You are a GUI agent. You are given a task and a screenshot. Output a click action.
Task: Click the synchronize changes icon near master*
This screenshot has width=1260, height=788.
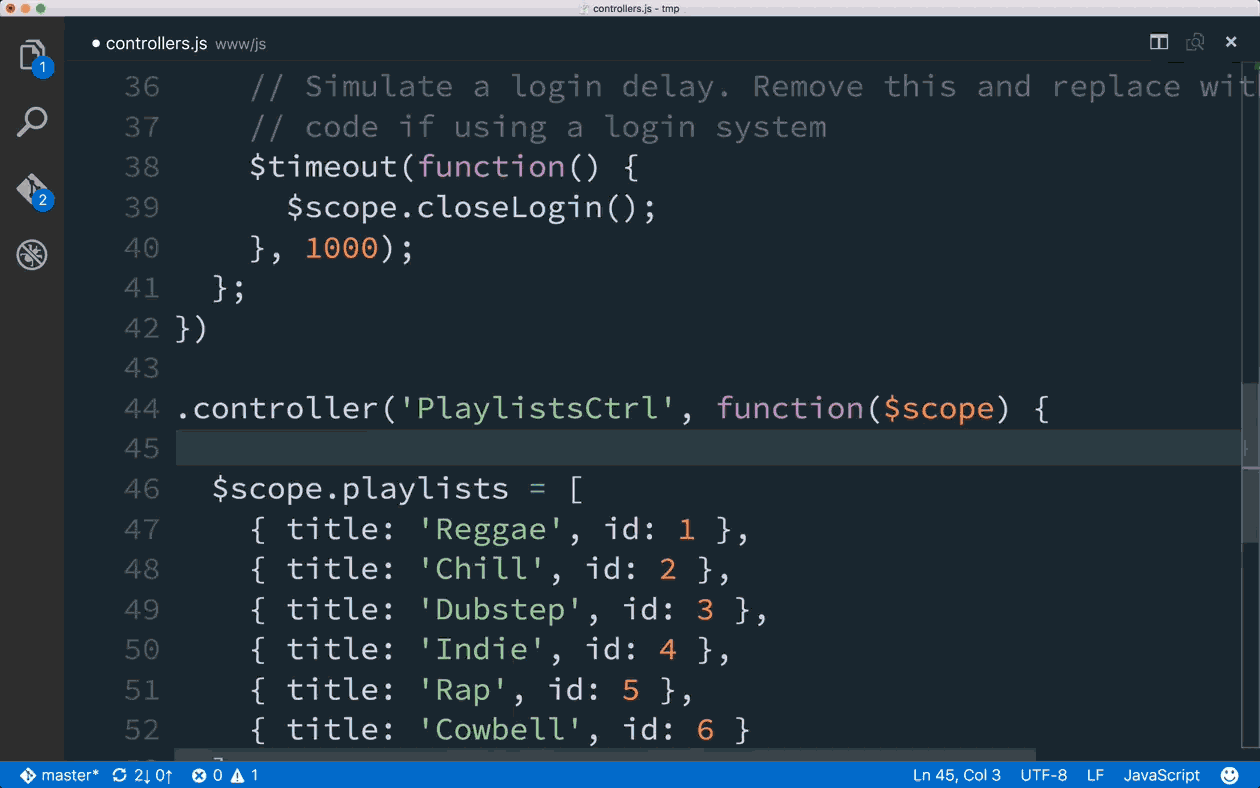(119, 775)
